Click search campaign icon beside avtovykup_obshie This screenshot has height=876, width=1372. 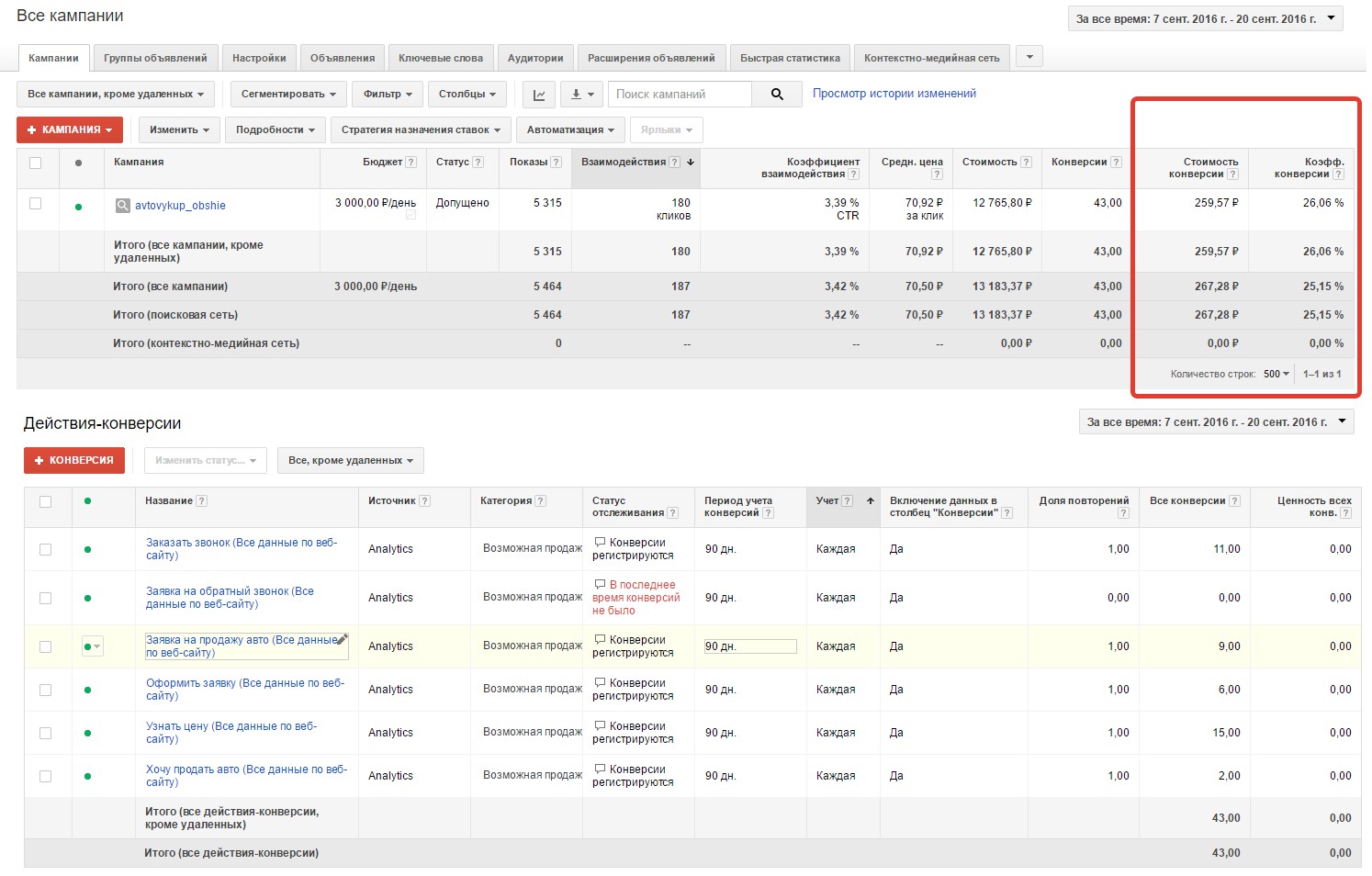tap(122, 206)
